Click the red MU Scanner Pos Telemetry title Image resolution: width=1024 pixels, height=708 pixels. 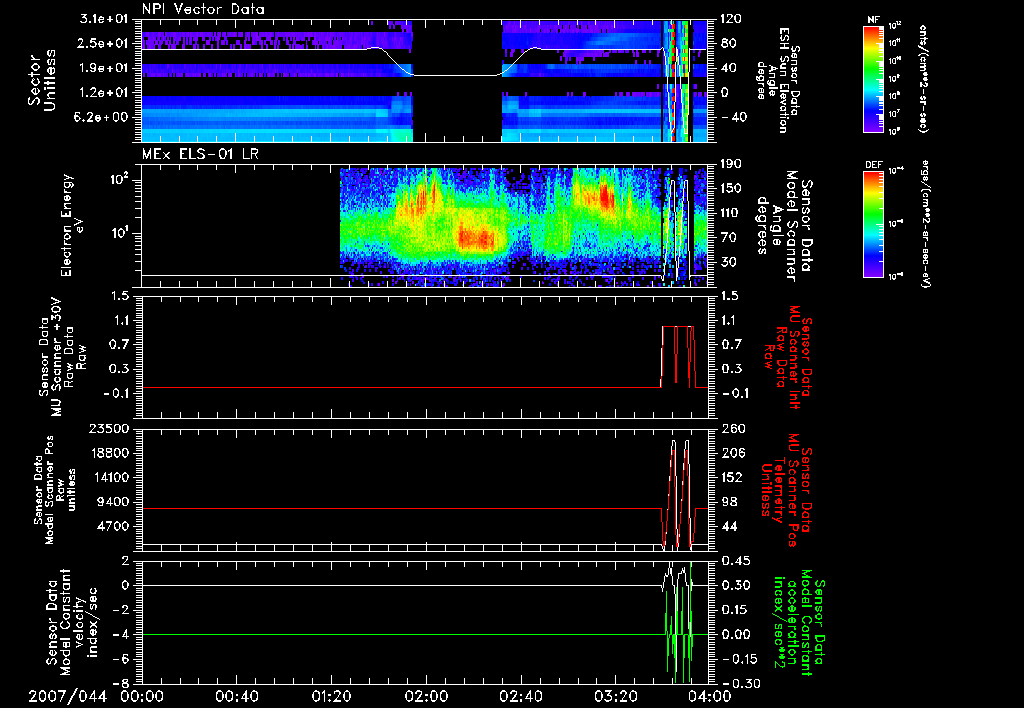(x=785, y=490)
